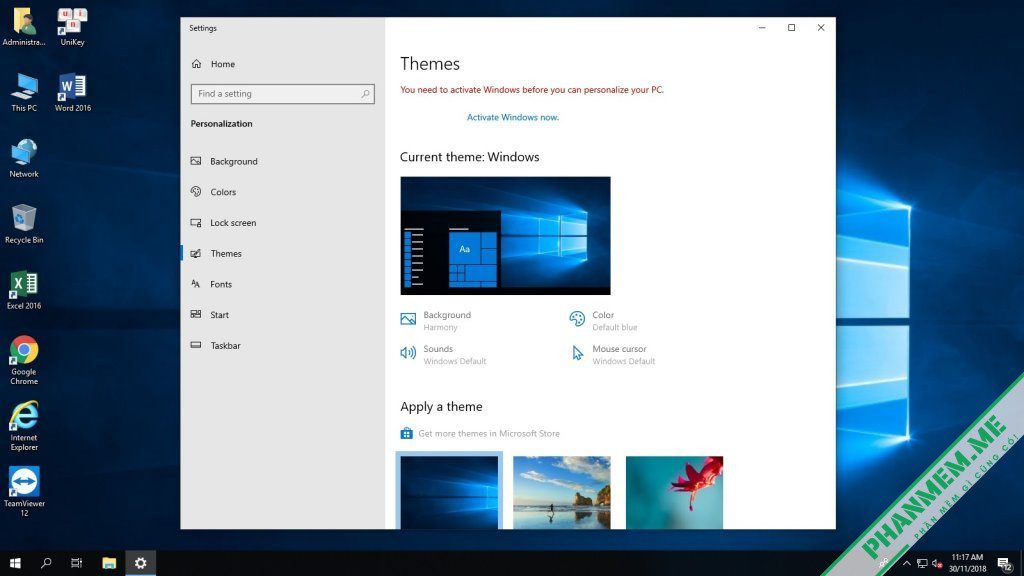Viewport: 1024px width, 576px height.
Task: Select the Word 2016 shortcut
Action: coord(72,93)
